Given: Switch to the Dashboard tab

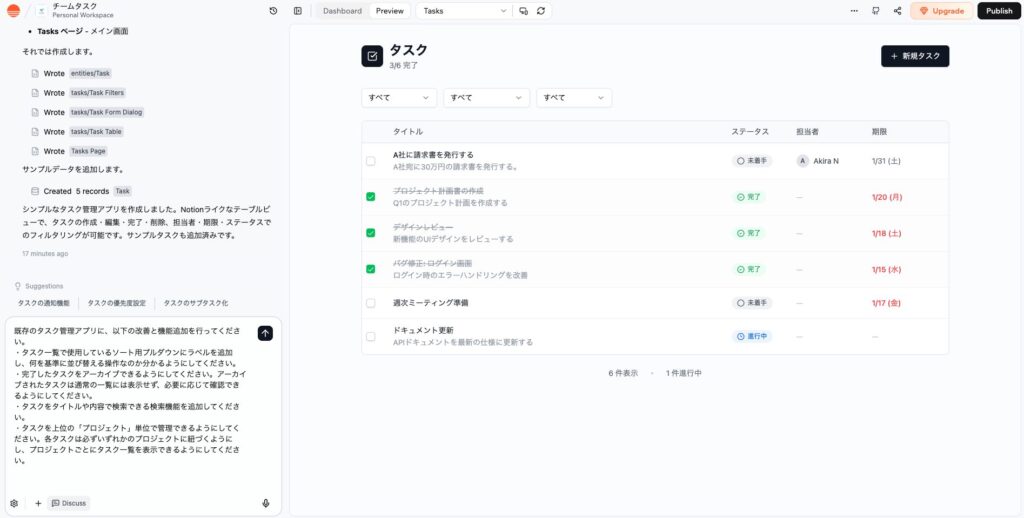Looking at the screenshot, I should pyautogui.click(x=343, y=11).
